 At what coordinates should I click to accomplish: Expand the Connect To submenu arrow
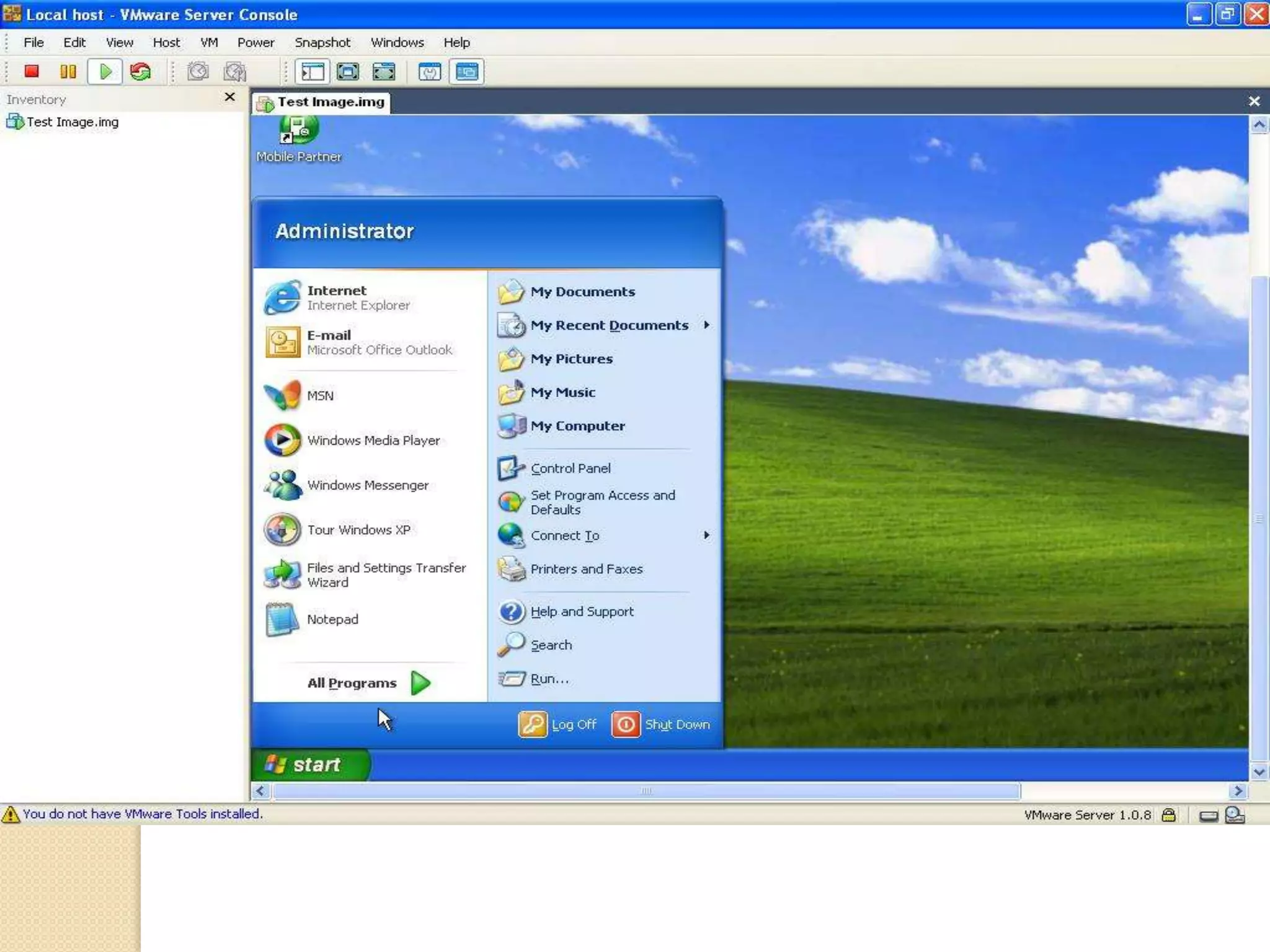tap(706, 535)
